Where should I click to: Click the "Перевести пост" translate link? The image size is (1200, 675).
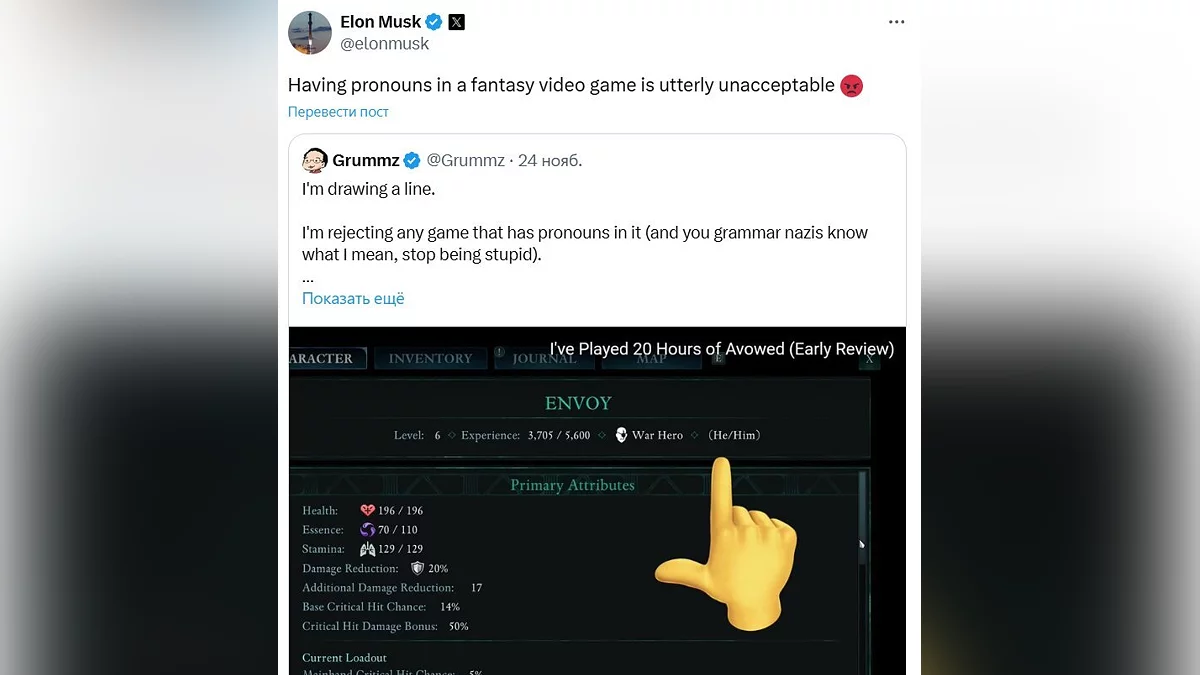coord(338,112)
